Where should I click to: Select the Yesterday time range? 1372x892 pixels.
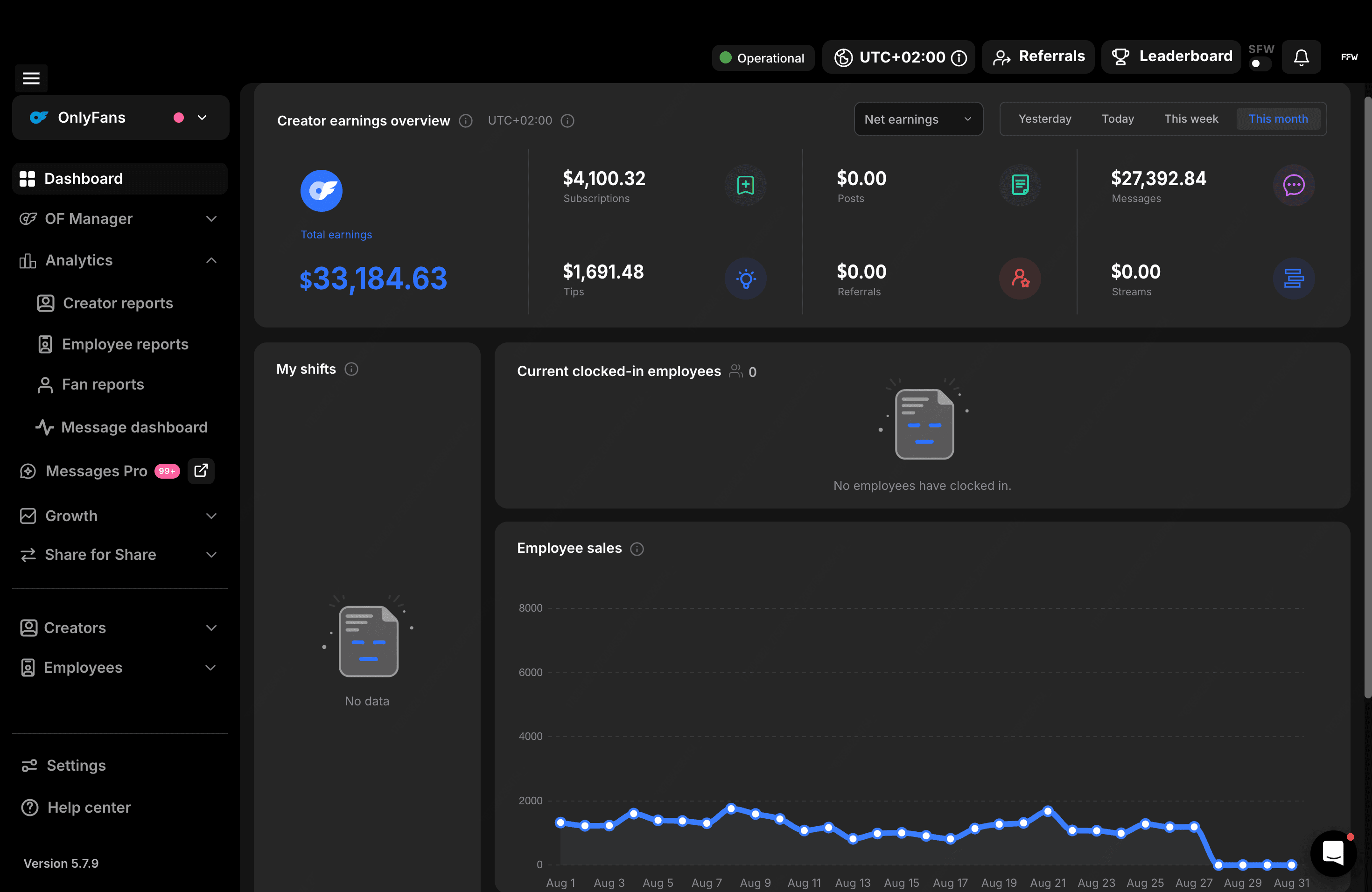coord(1044,118)
